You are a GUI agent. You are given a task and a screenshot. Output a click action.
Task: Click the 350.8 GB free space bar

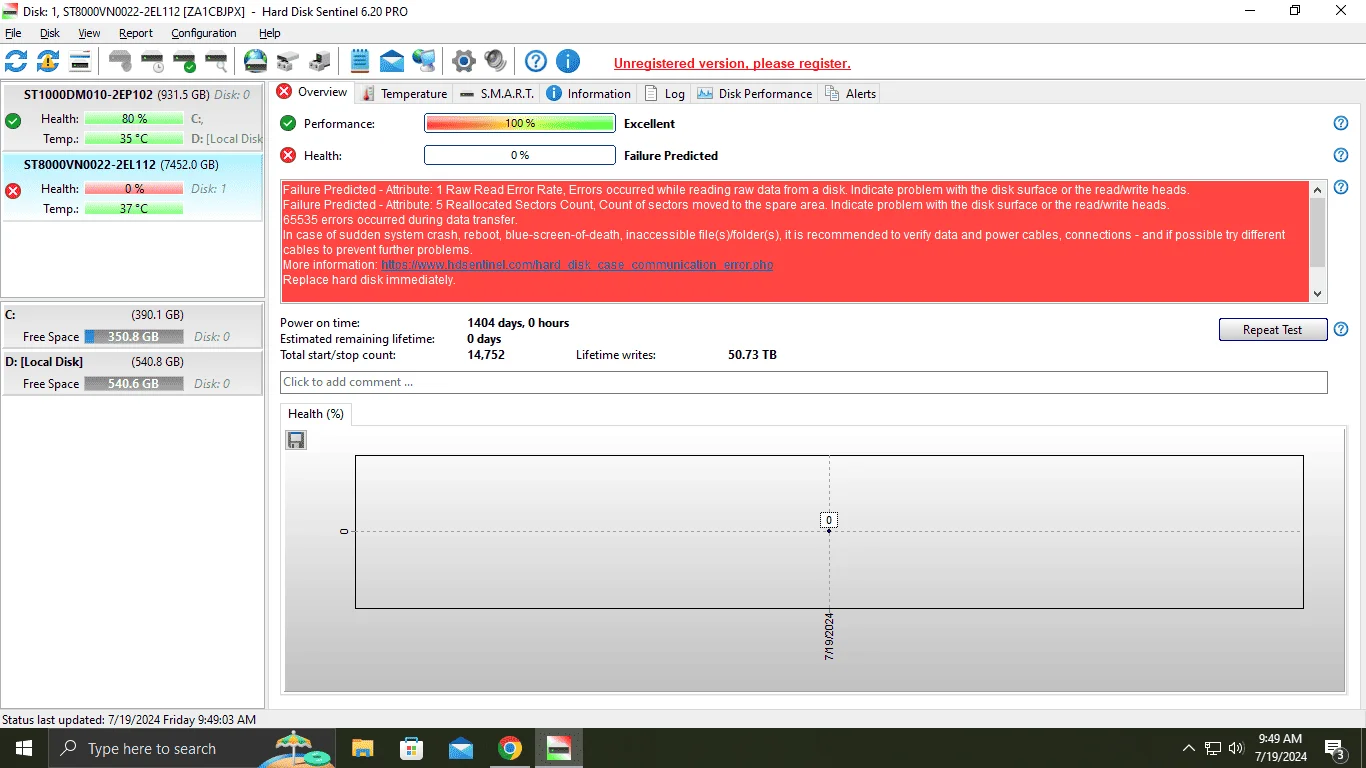point(134,337)
